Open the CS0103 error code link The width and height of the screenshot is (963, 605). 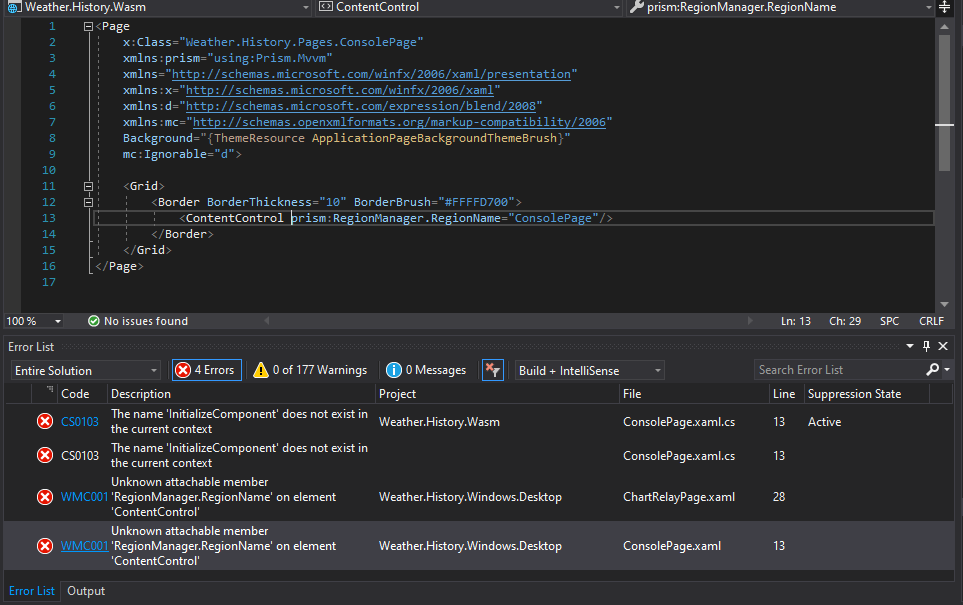point(80,421)
